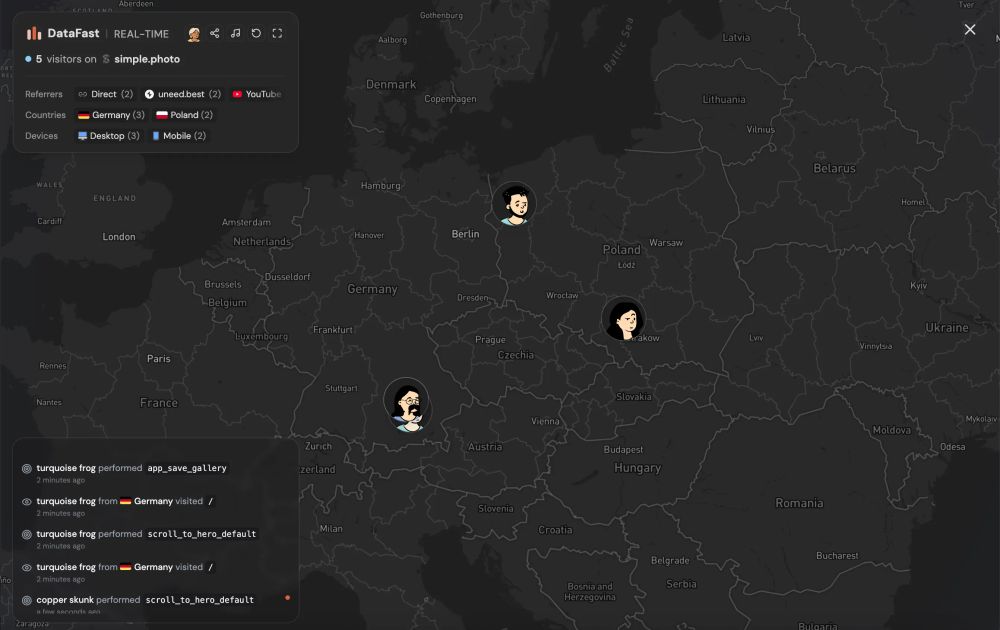The image size is (1000, 630).
Task: Filter by Poland country chip
Action: [x=184, y=115]
